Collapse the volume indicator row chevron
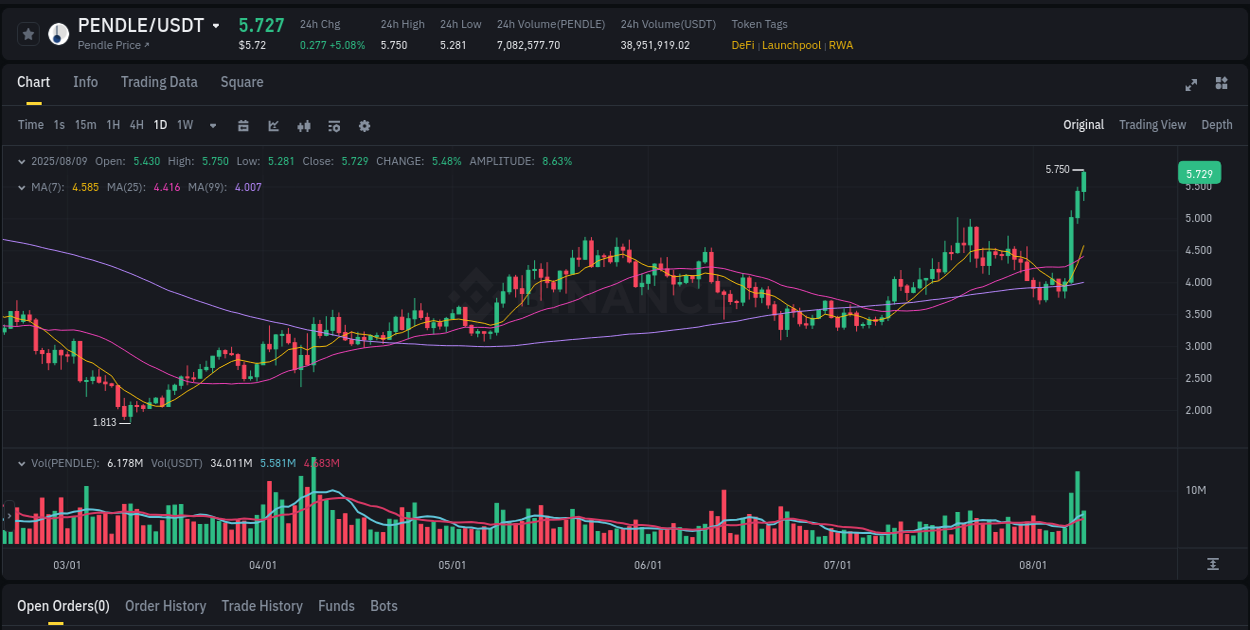The height and width of the screenshot is (630, 1250). point(22,464)
